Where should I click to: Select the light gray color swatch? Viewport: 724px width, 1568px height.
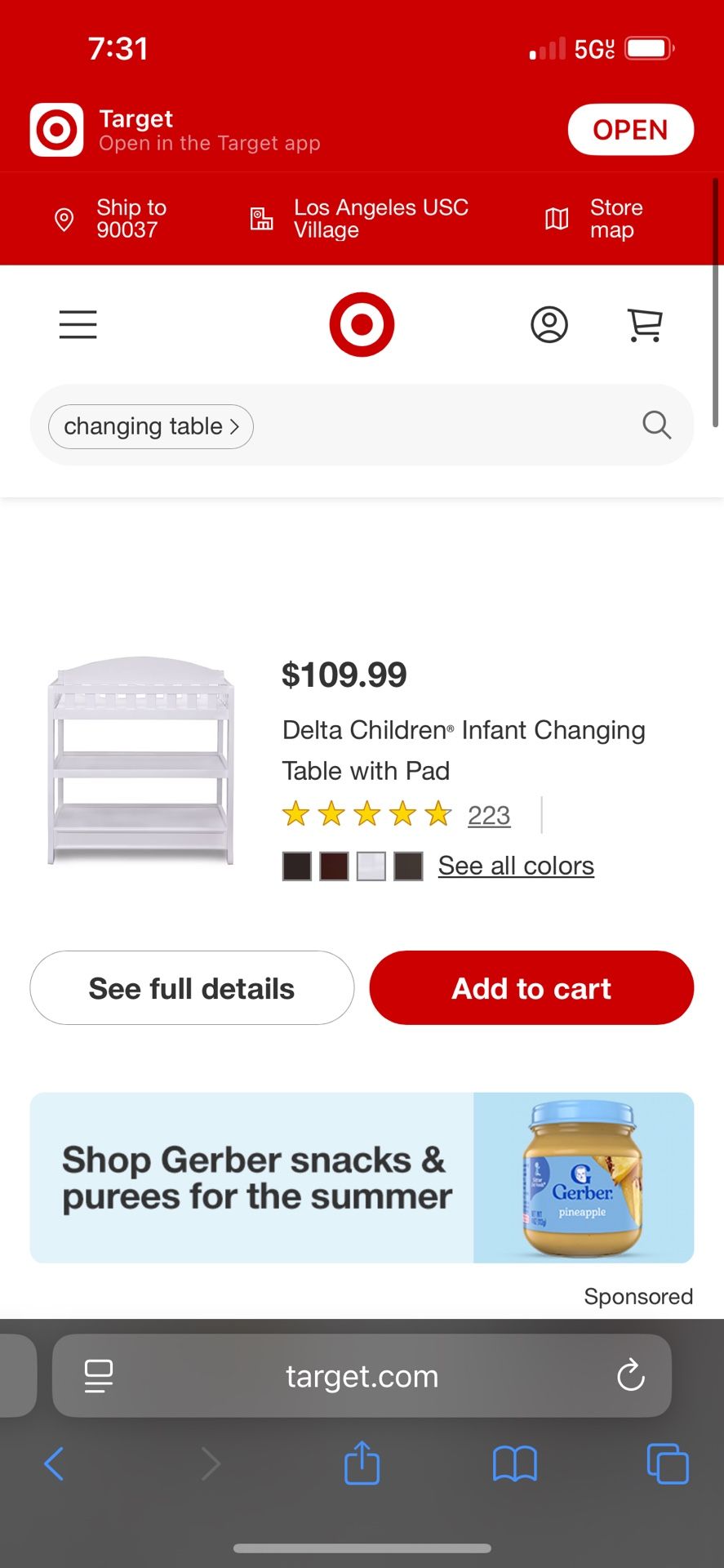tap(371, 866)
